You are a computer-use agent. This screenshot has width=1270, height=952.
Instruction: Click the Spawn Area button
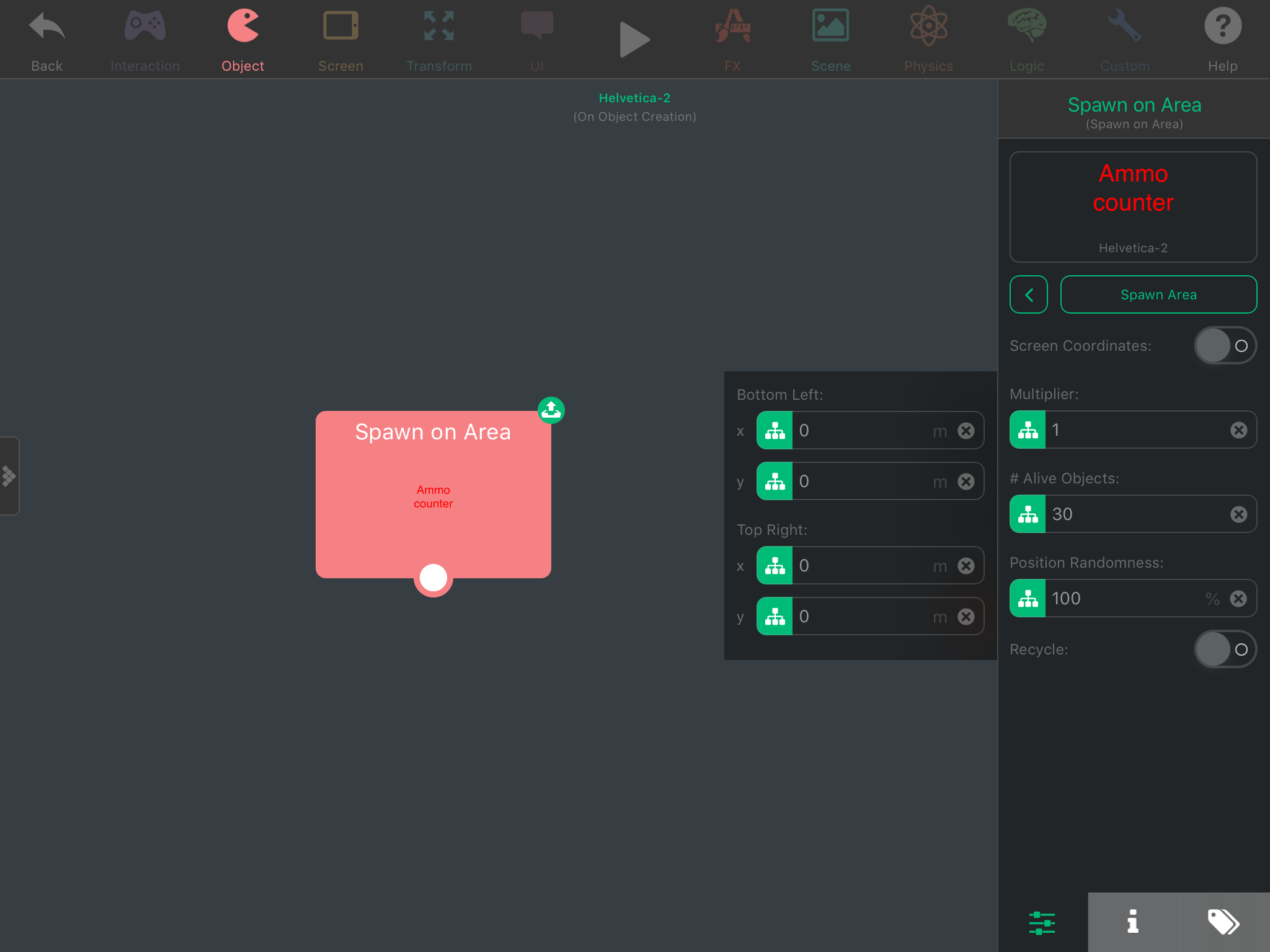coord(1158,294)
